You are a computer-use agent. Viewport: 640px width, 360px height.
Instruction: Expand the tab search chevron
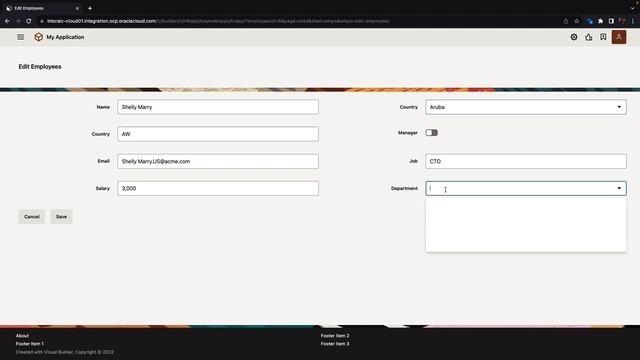pyautogui.click(x=632, y=8)
